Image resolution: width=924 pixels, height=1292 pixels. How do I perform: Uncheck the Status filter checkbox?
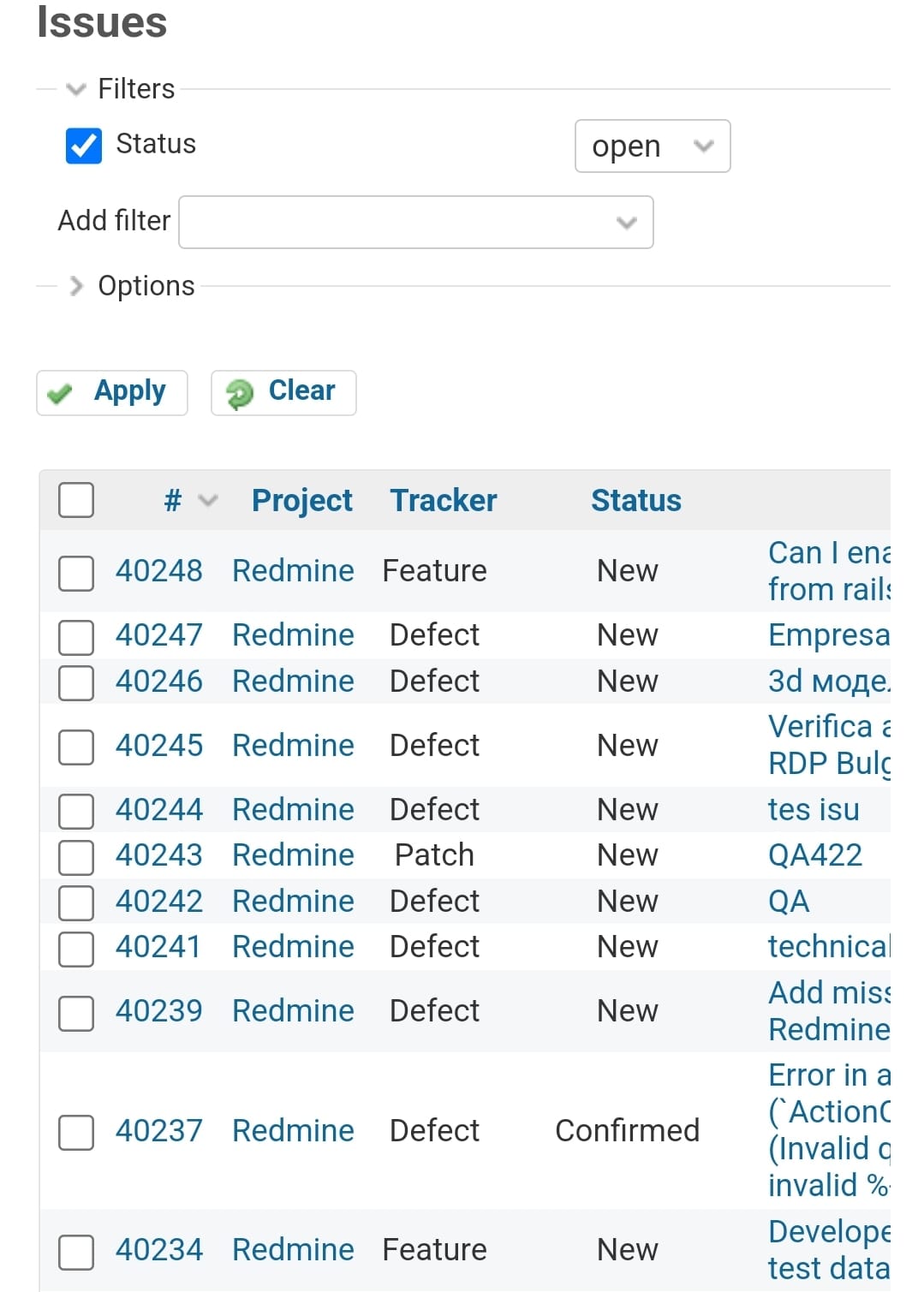pyautogui.click(x=82, y=146)
